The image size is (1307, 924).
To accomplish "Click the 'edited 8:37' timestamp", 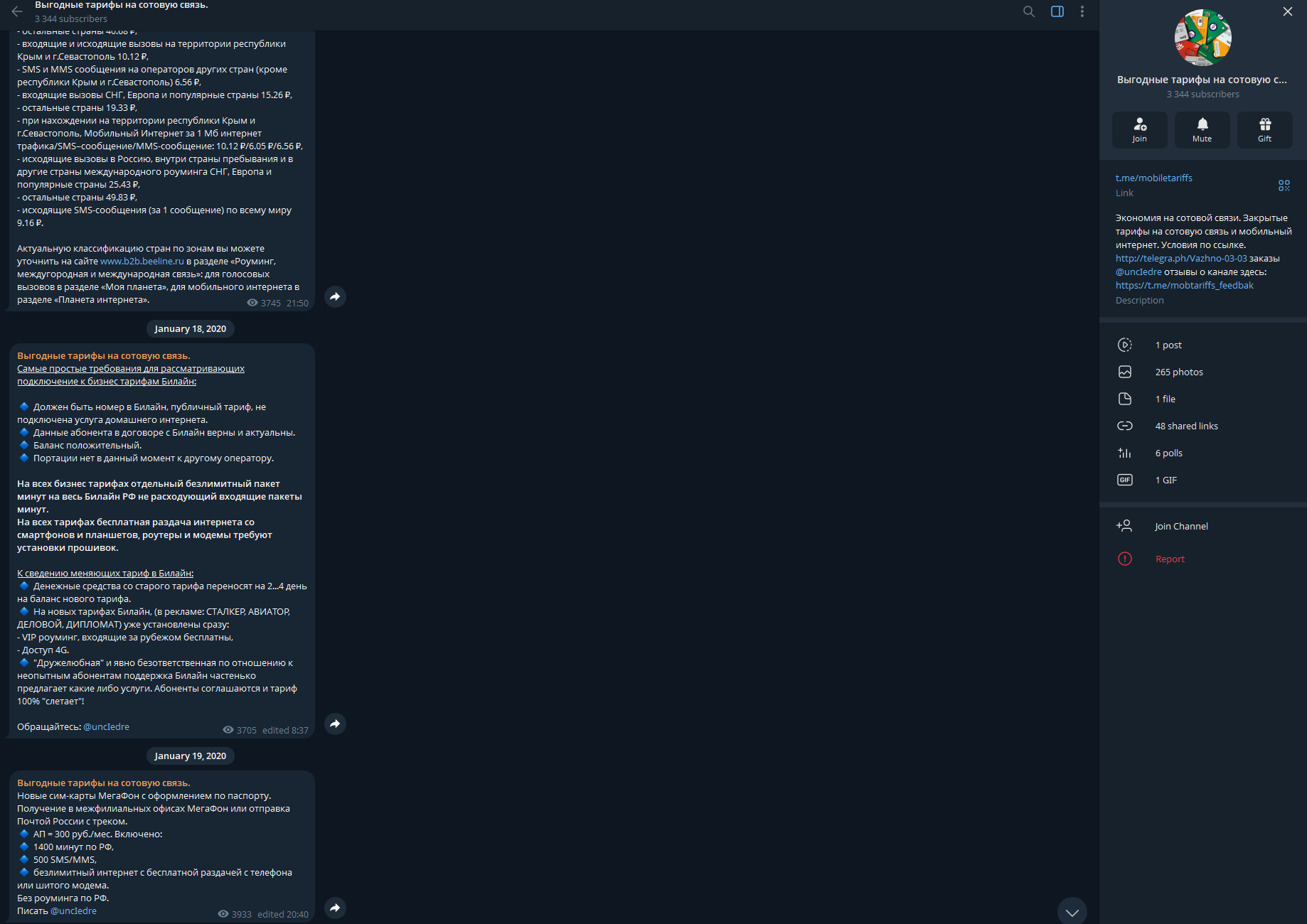I will 286,730.
